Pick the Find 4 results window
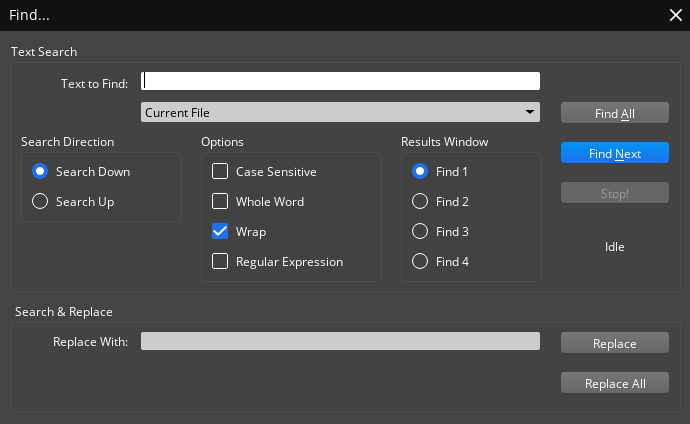The image size is (690, 424). (420, 262)
